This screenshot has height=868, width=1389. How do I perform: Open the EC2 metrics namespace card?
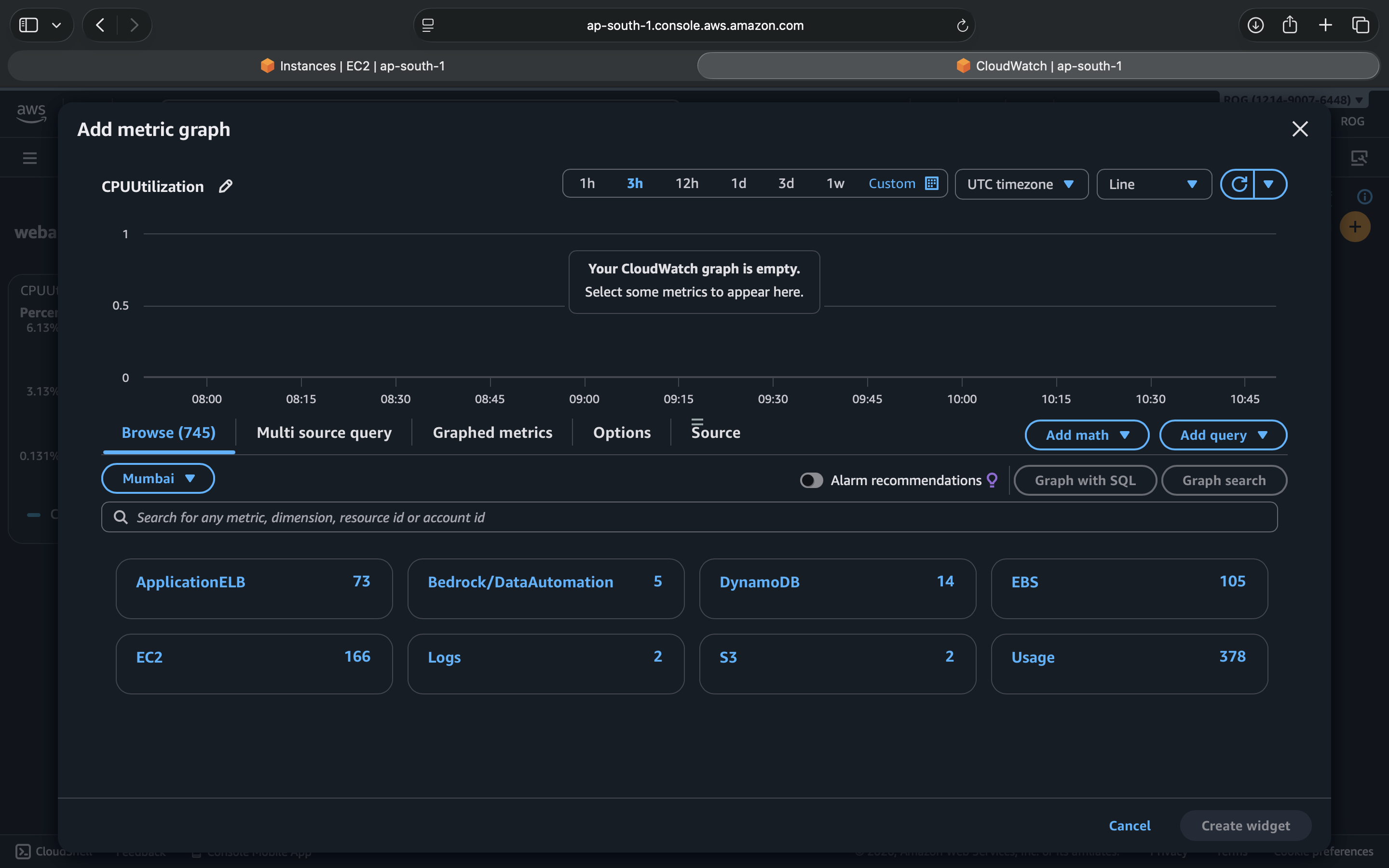tap(254, 663)
